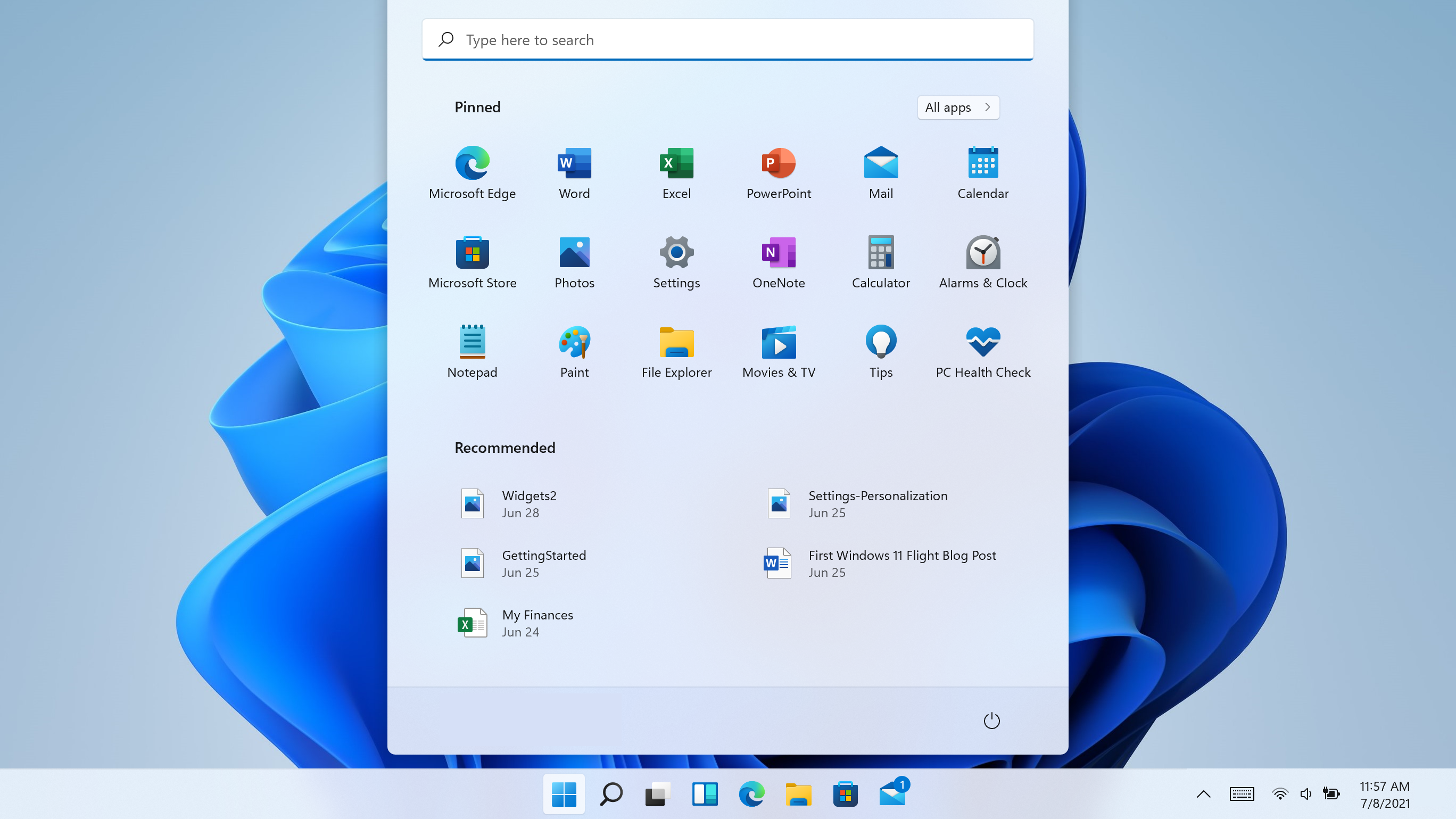Screen dimensions: 1456x819
Task: Launch PowerPoint presentation app
Action: (779, 170)
